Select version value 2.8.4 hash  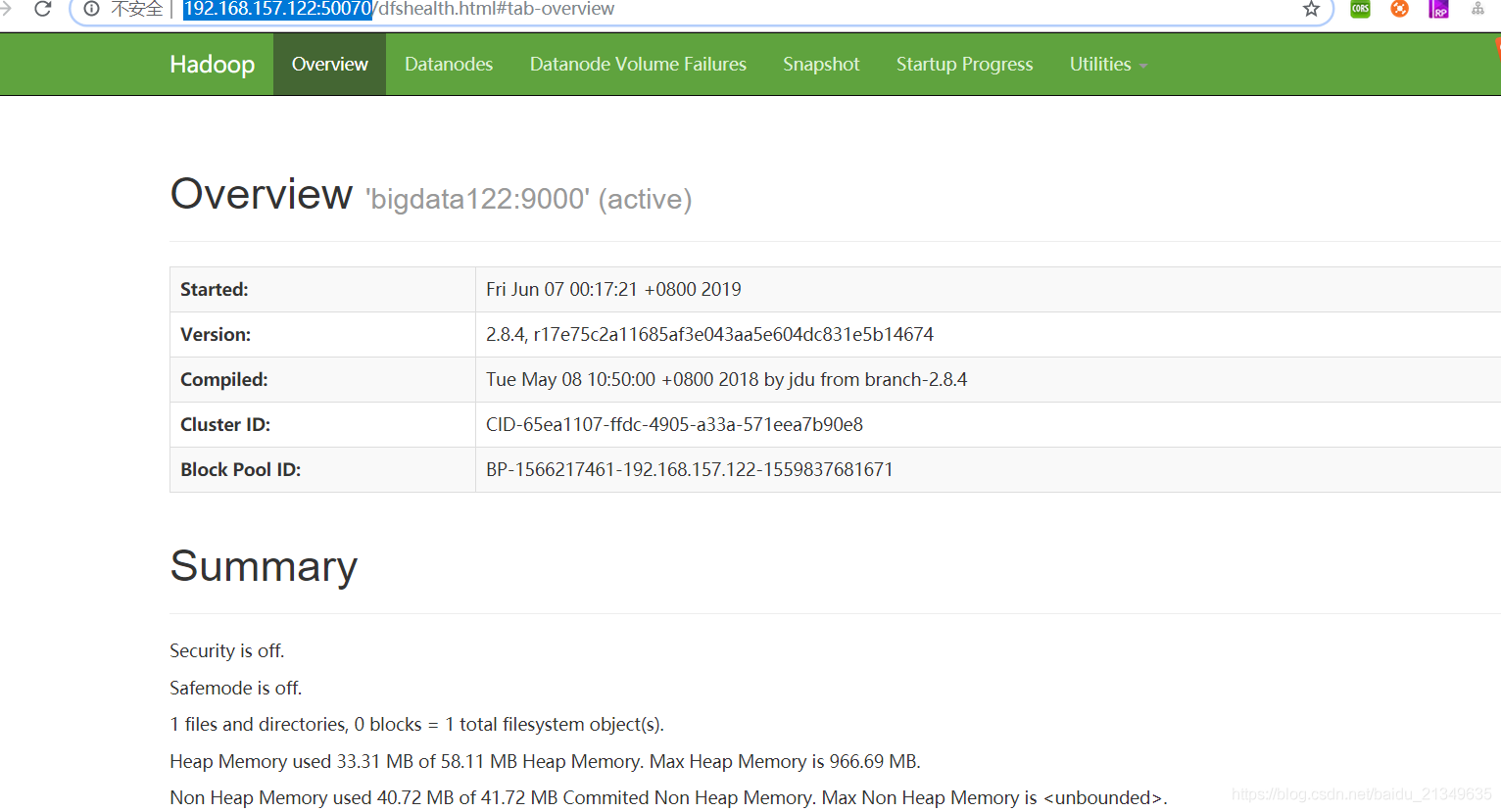coord(709,335)
